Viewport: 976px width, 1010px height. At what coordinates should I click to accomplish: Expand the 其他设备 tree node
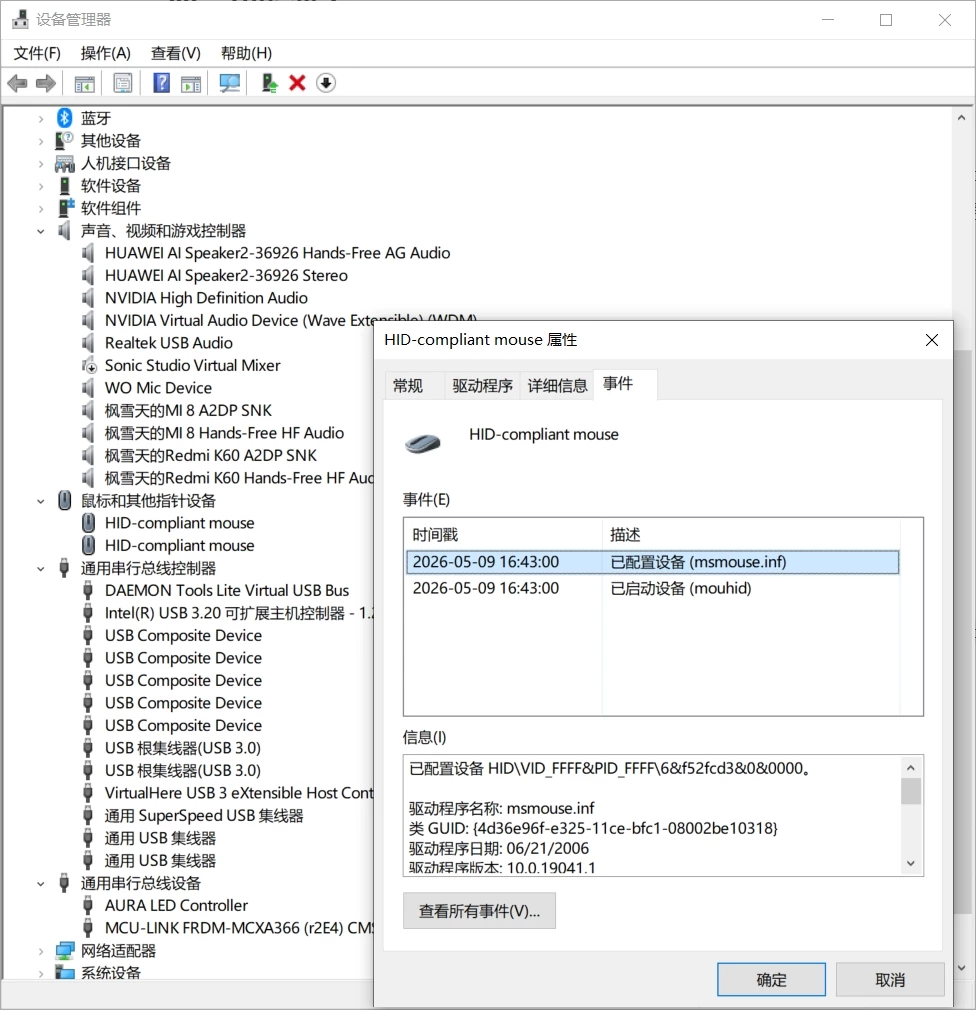[x=41, y=141]
